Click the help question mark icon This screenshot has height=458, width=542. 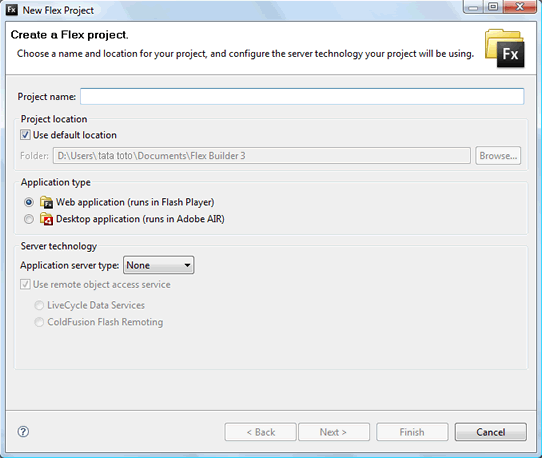(23, 432)
